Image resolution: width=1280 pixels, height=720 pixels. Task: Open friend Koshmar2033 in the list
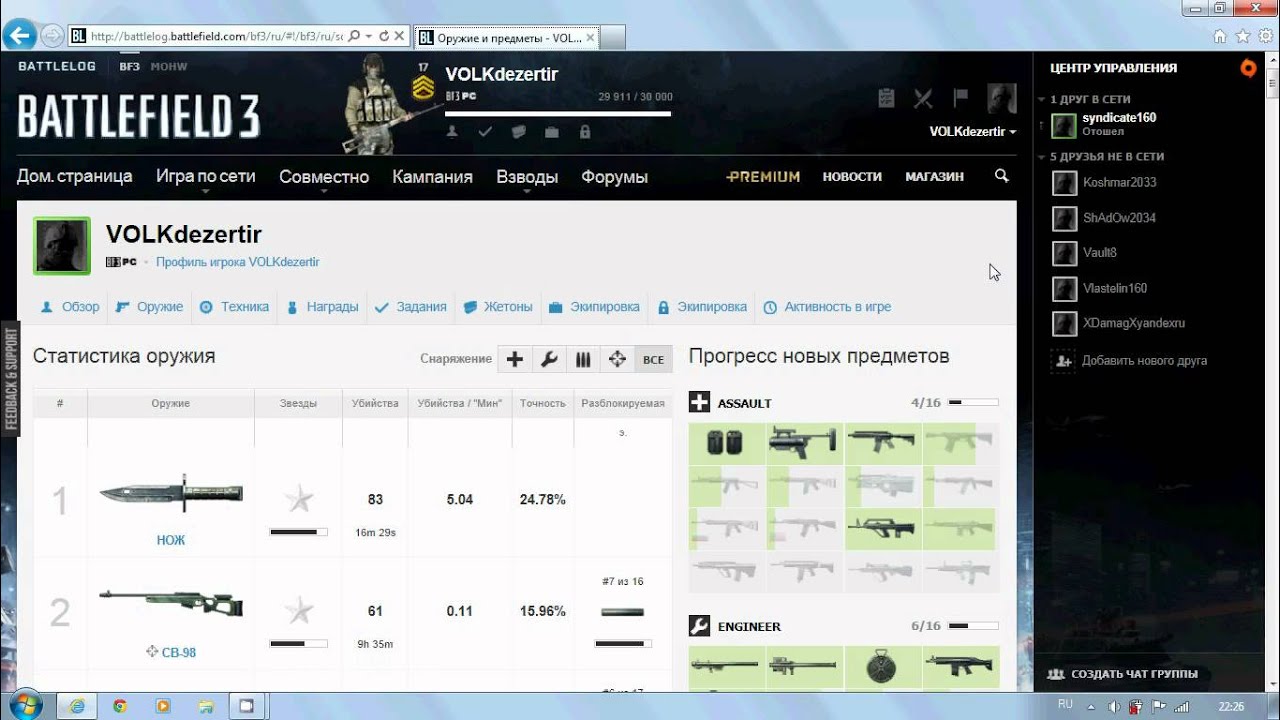1119,183
